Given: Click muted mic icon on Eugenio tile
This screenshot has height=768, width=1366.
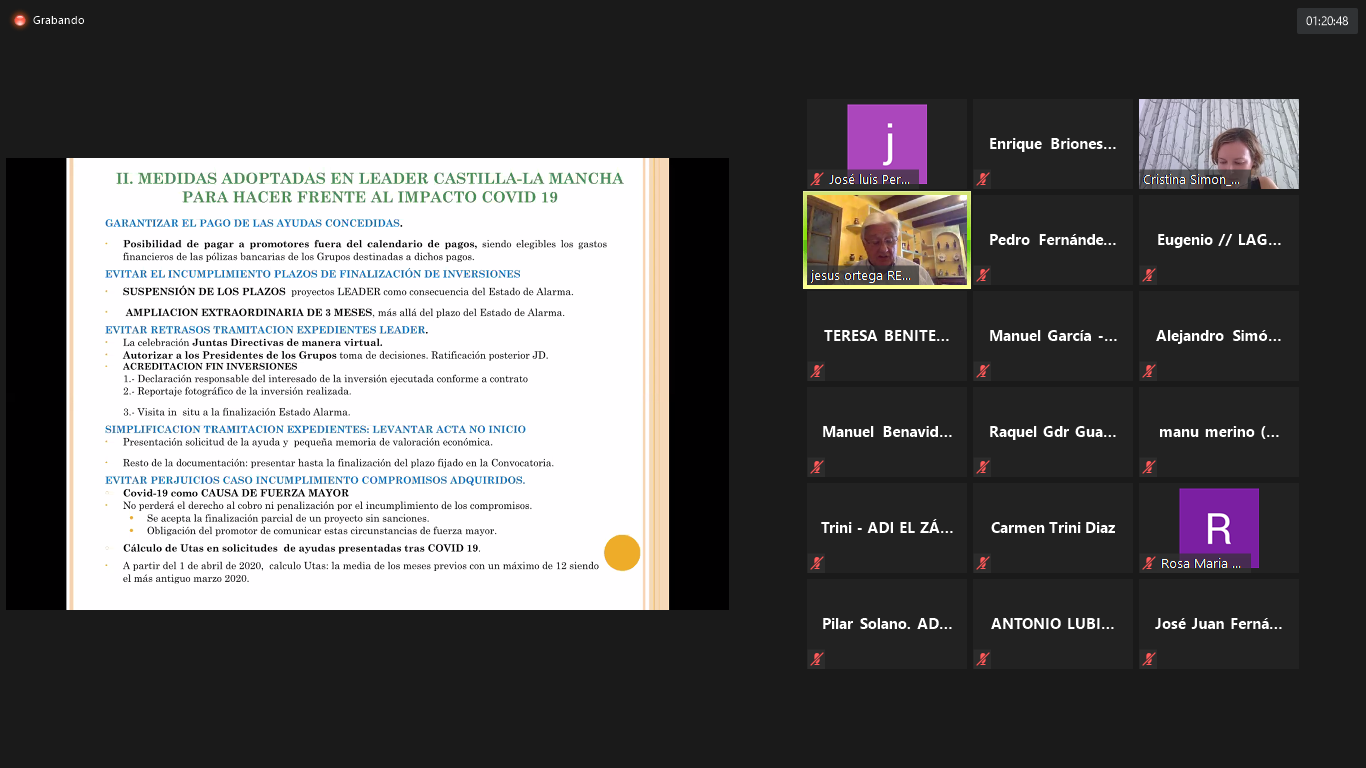Looking at the screenshot, I should [1149, 276].
